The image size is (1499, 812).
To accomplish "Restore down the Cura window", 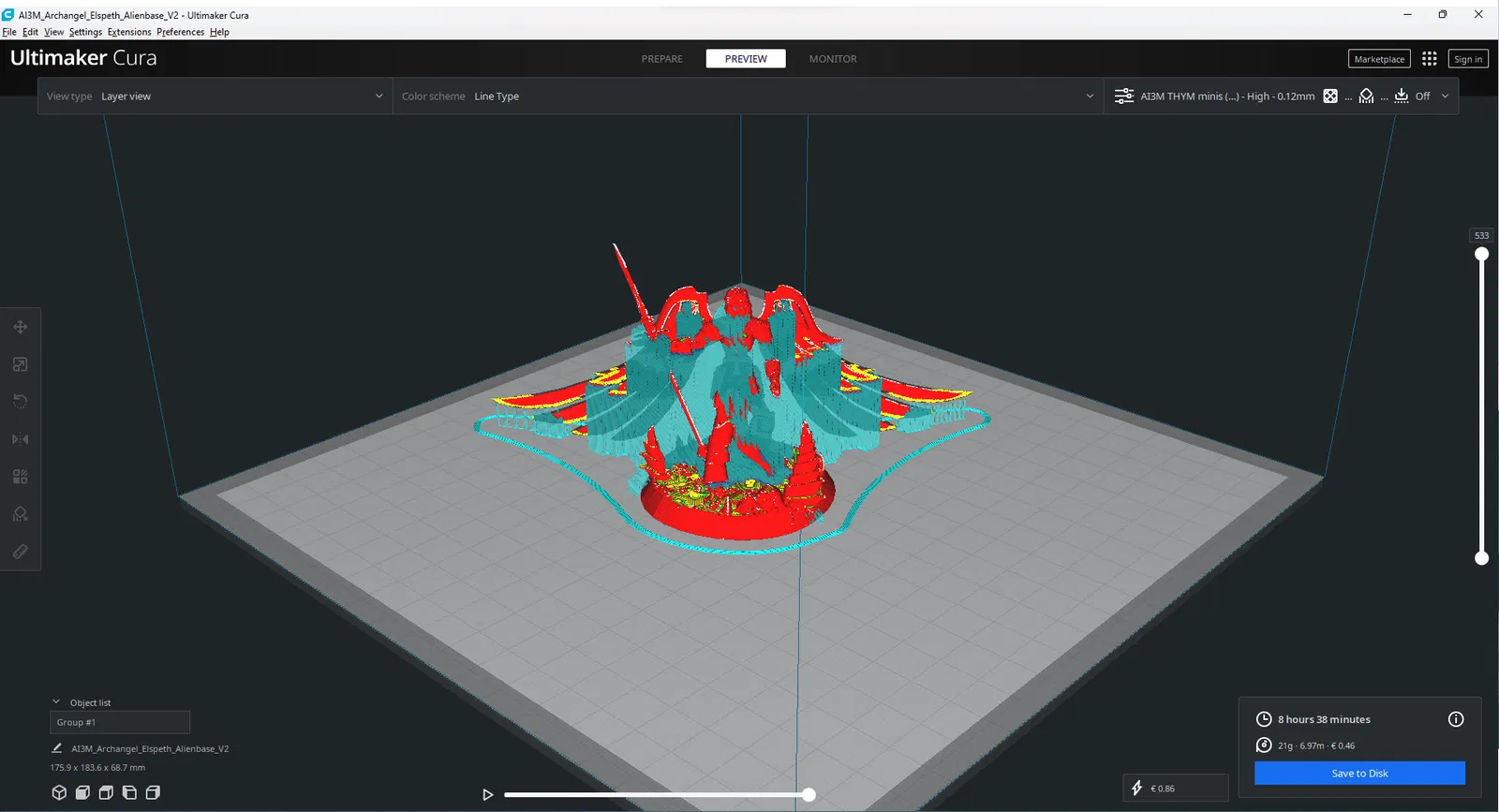I will click(x=1443, y=14).
